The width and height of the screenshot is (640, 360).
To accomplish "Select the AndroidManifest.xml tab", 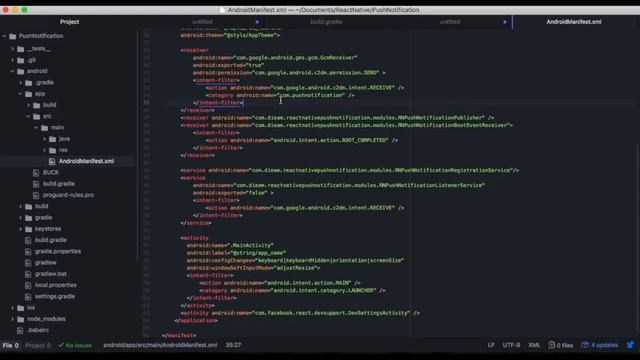I will (x=573, y=22).
